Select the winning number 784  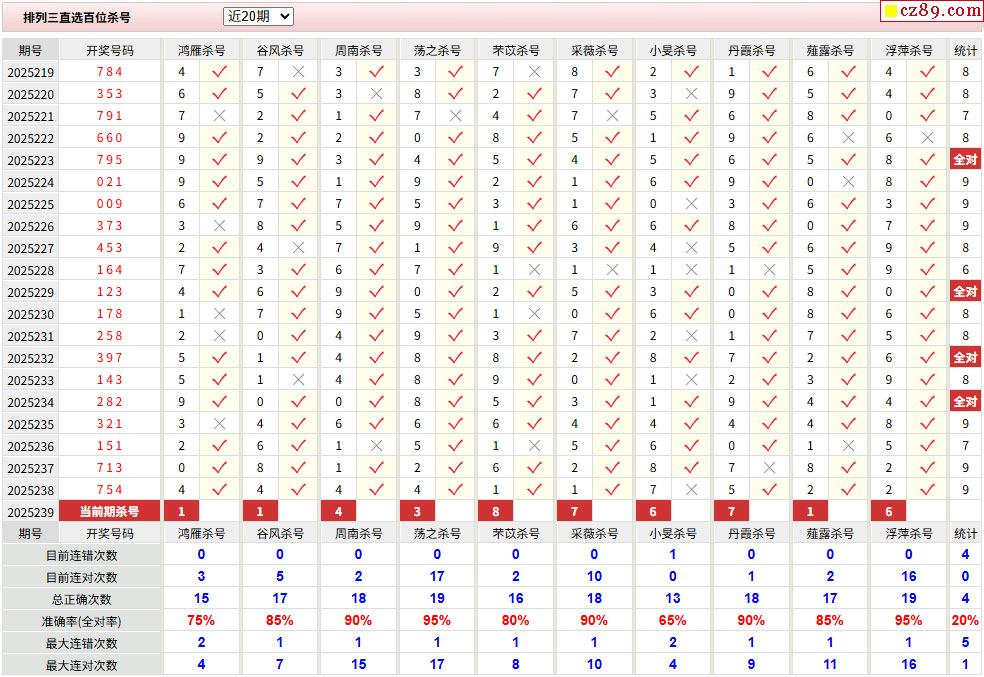(x=110, y=72)
